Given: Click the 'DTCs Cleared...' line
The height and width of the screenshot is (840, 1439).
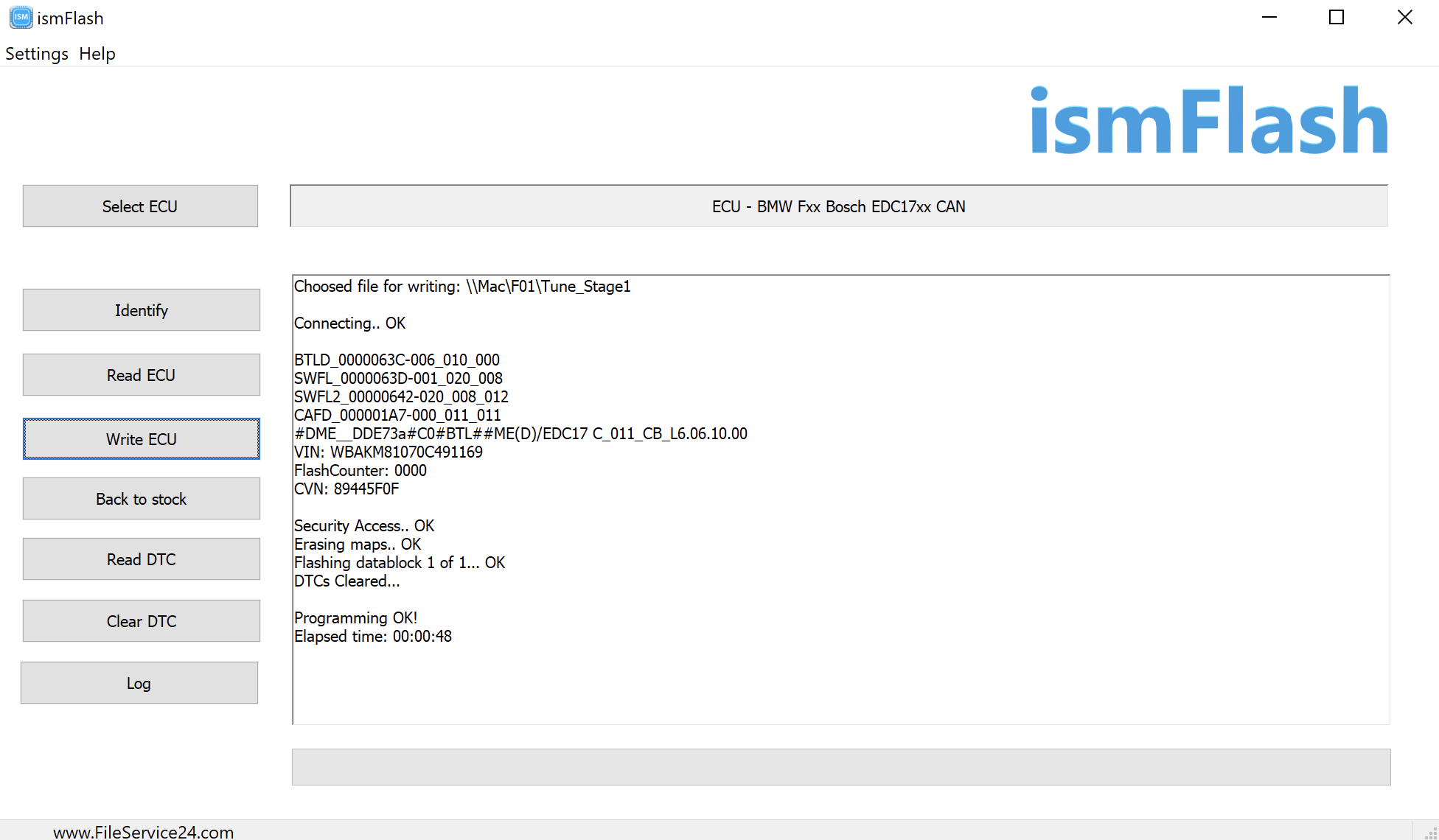Looking at the screenshot, I should click(x=347, y=581).
